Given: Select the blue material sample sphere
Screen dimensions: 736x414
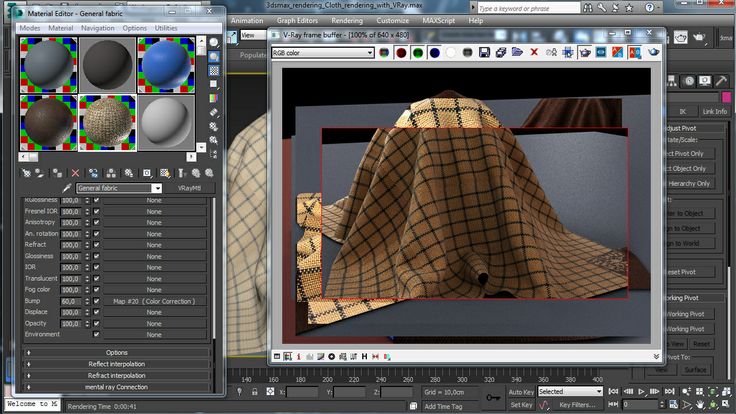Looking at the screenshot, I should coord(165,64).
